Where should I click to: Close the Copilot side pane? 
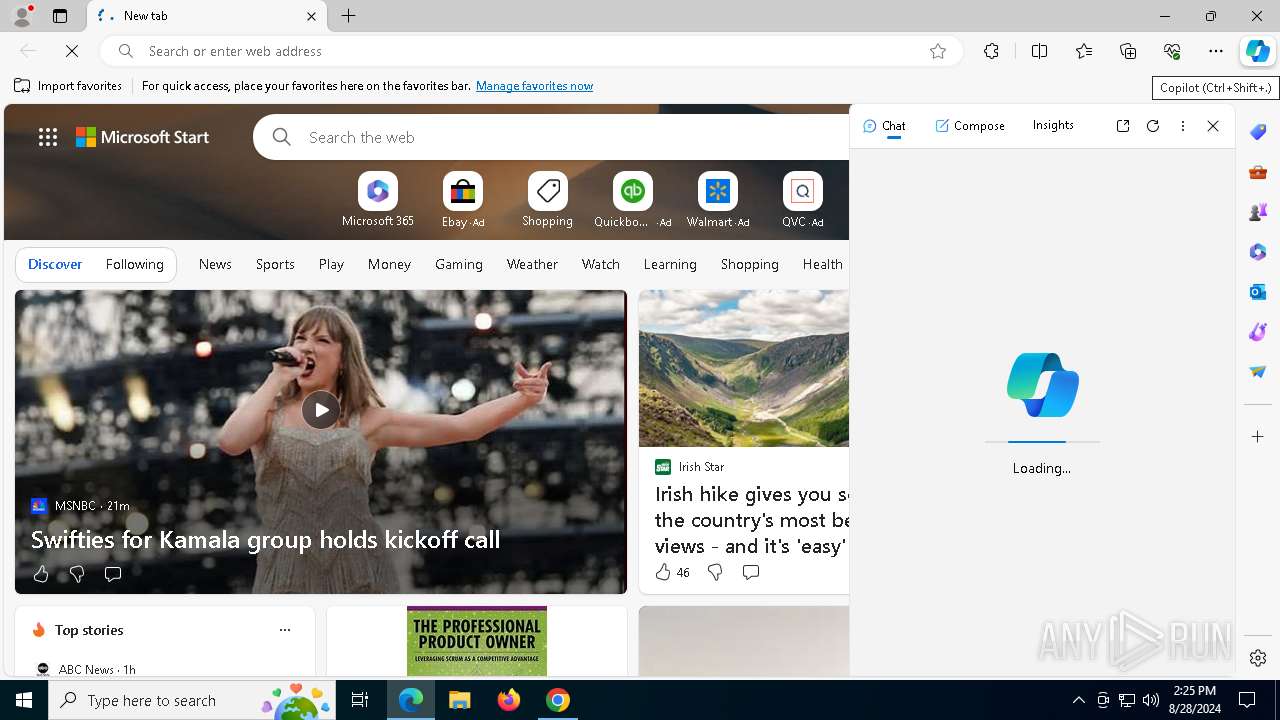pyautogui.click(x=1213, y=126)
